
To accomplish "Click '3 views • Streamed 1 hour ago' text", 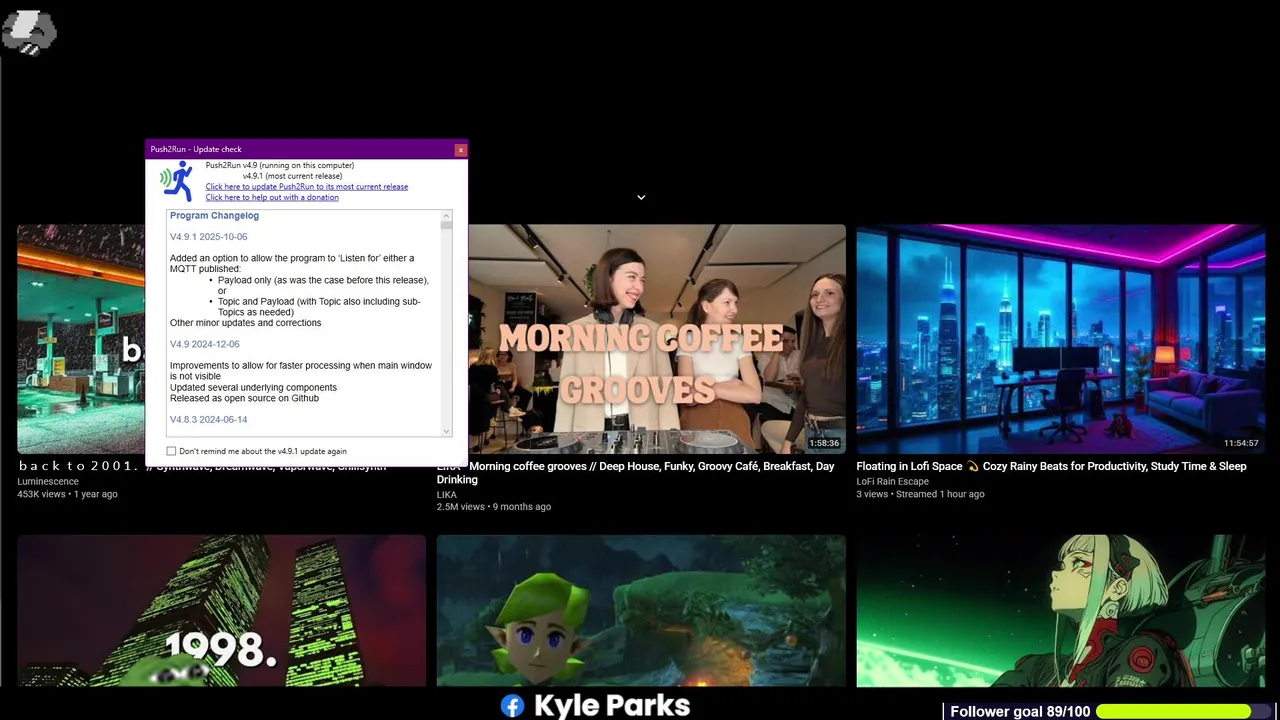I will [920, 494].
